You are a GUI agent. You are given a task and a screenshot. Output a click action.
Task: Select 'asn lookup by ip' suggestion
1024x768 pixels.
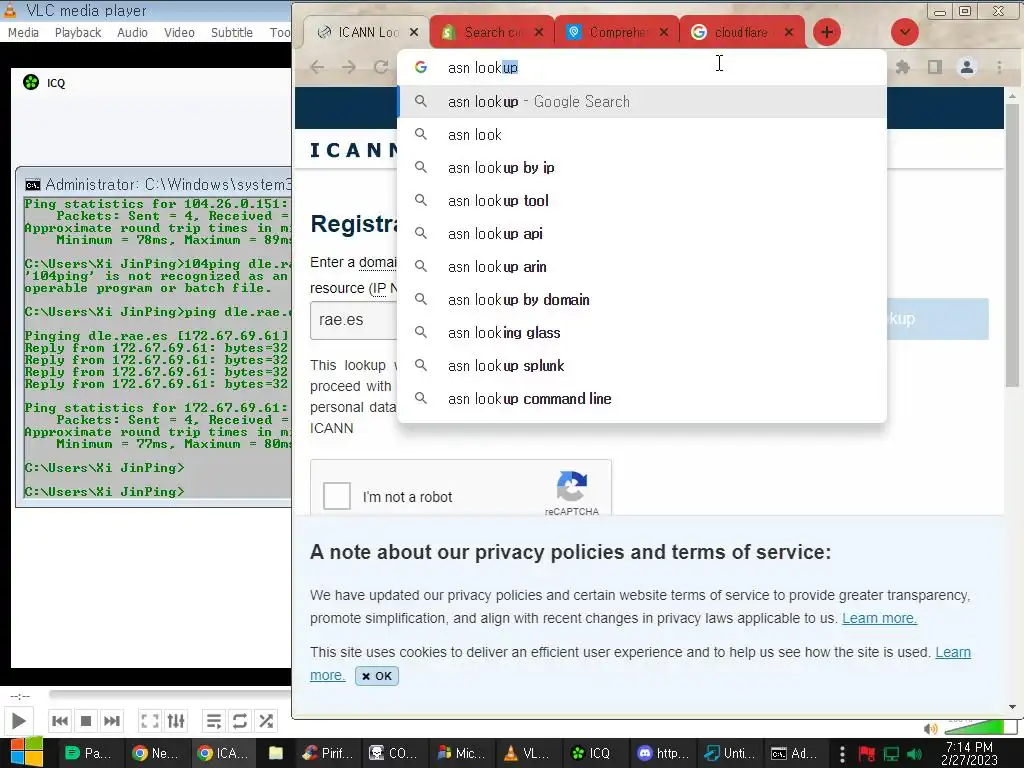pos(642,168)
